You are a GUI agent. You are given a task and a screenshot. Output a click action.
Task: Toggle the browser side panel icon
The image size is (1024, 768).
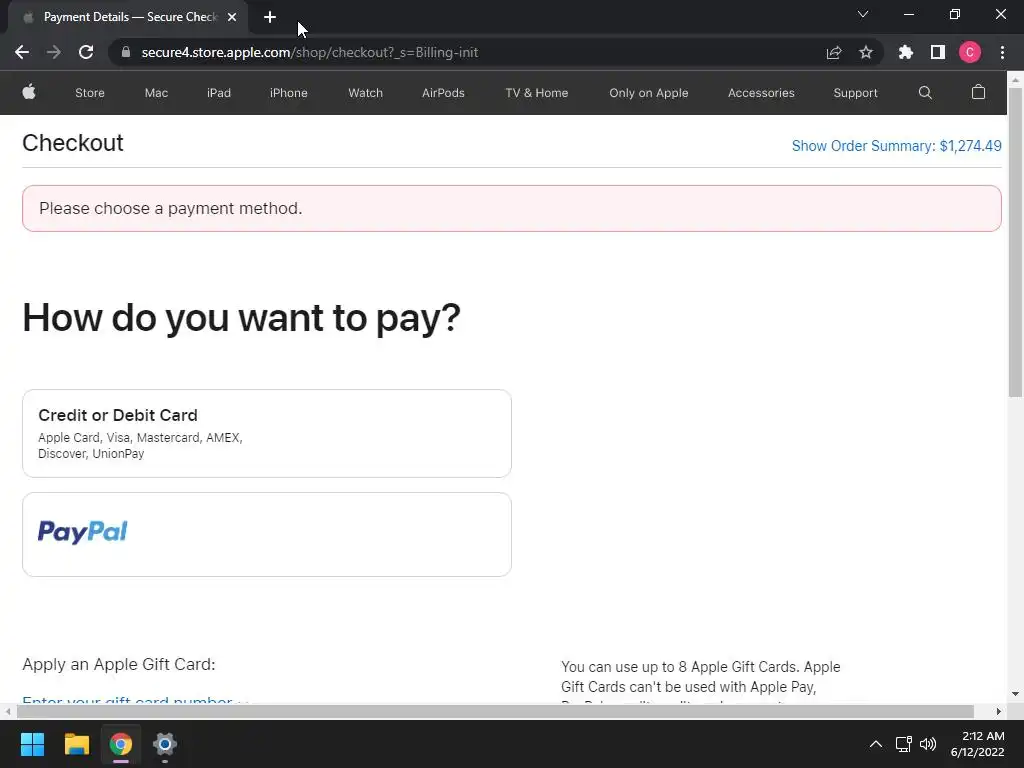[x=937, y=52]
